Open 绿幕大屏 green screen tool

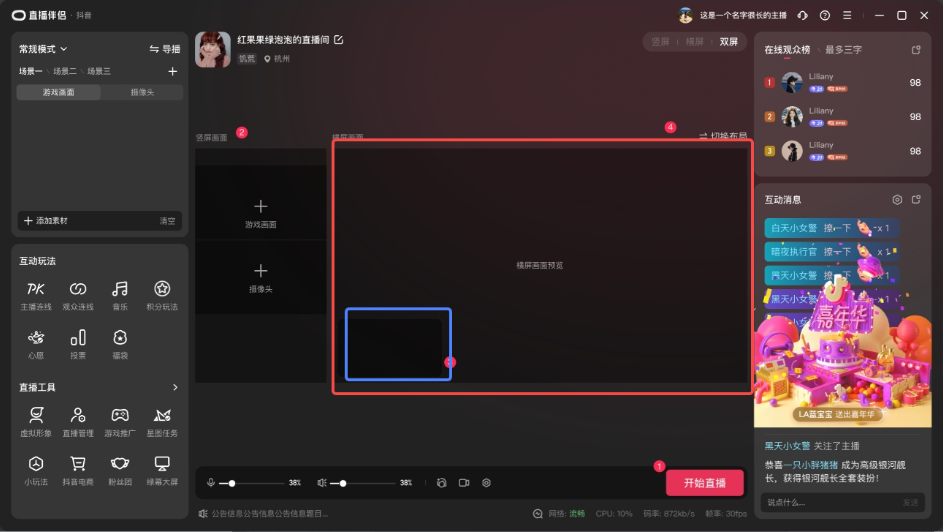[162, 464]
